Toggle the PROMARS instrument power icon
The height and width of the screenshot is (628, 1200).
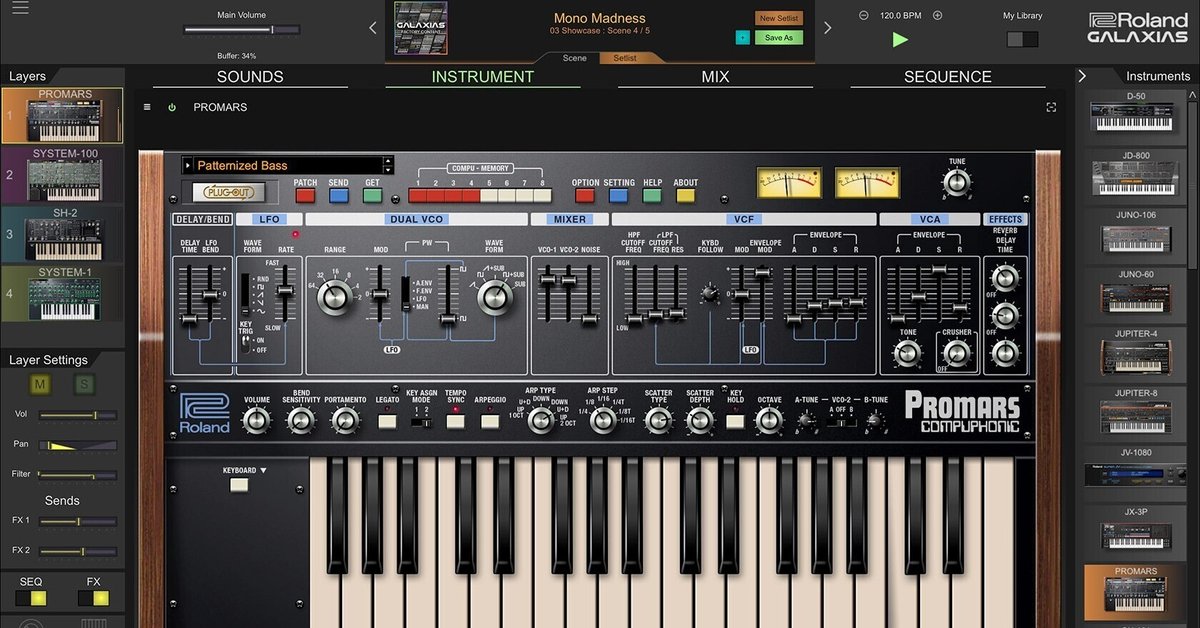172,107
